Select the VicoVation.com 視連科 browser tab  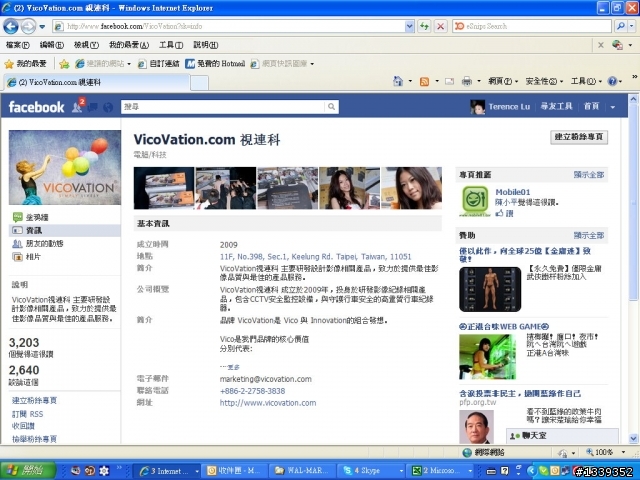[x=96, y=82]
